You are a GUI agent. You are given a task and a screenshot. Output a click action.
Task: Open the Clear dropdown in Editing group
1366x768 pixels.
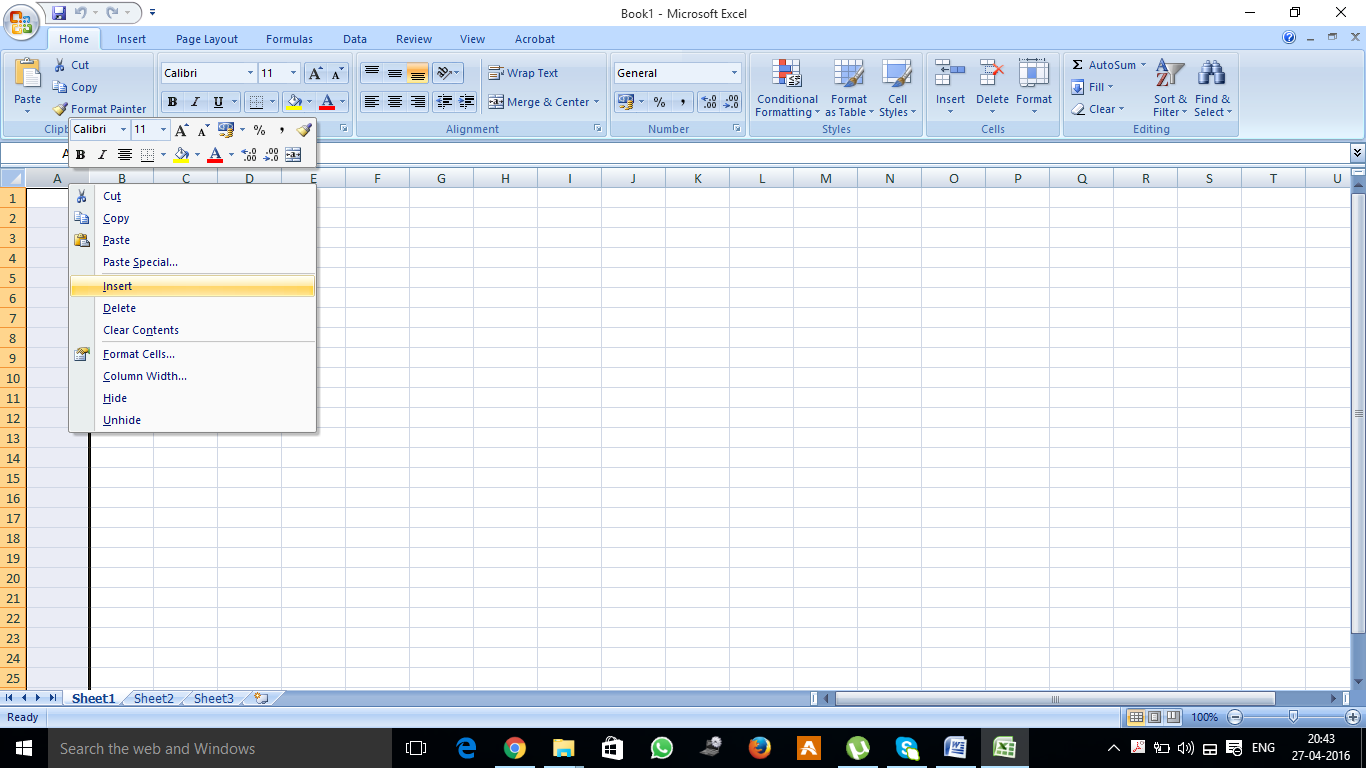coord(1097,109)
